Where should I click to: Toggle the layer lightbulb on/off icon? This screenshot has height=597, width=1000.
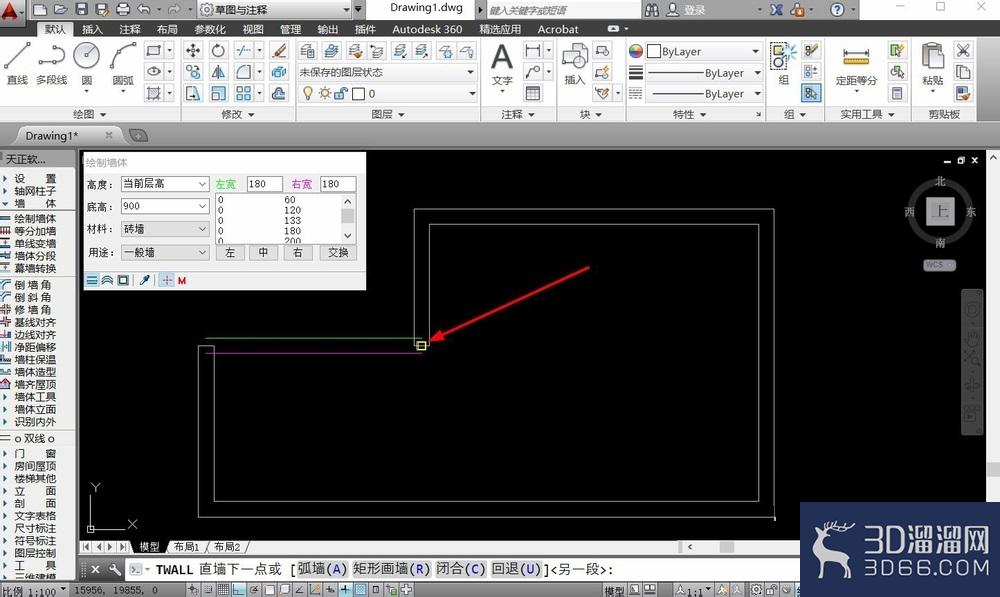coord(308,94)
